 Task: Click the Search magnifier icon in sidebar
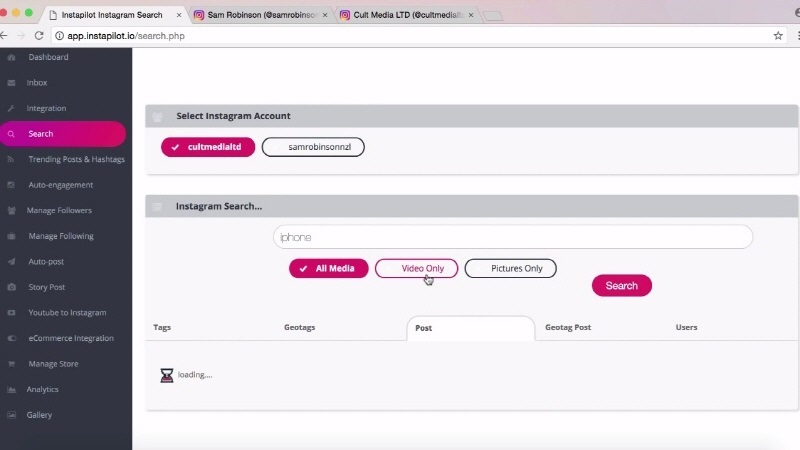coord(11,134)
